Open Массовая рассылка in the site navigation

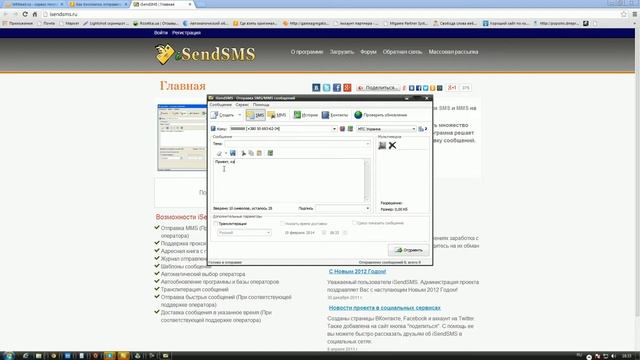tap(453, 52)
